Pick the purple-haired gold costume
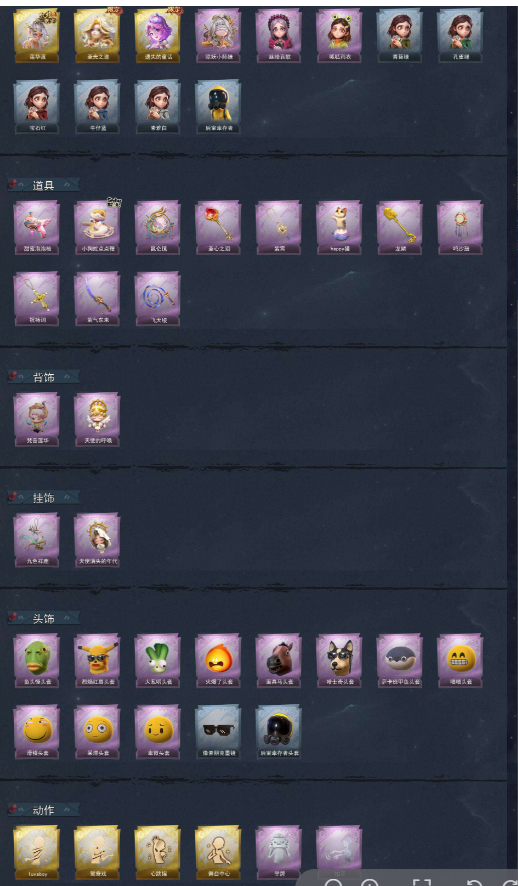518x886 pixels. click(158, 35)
